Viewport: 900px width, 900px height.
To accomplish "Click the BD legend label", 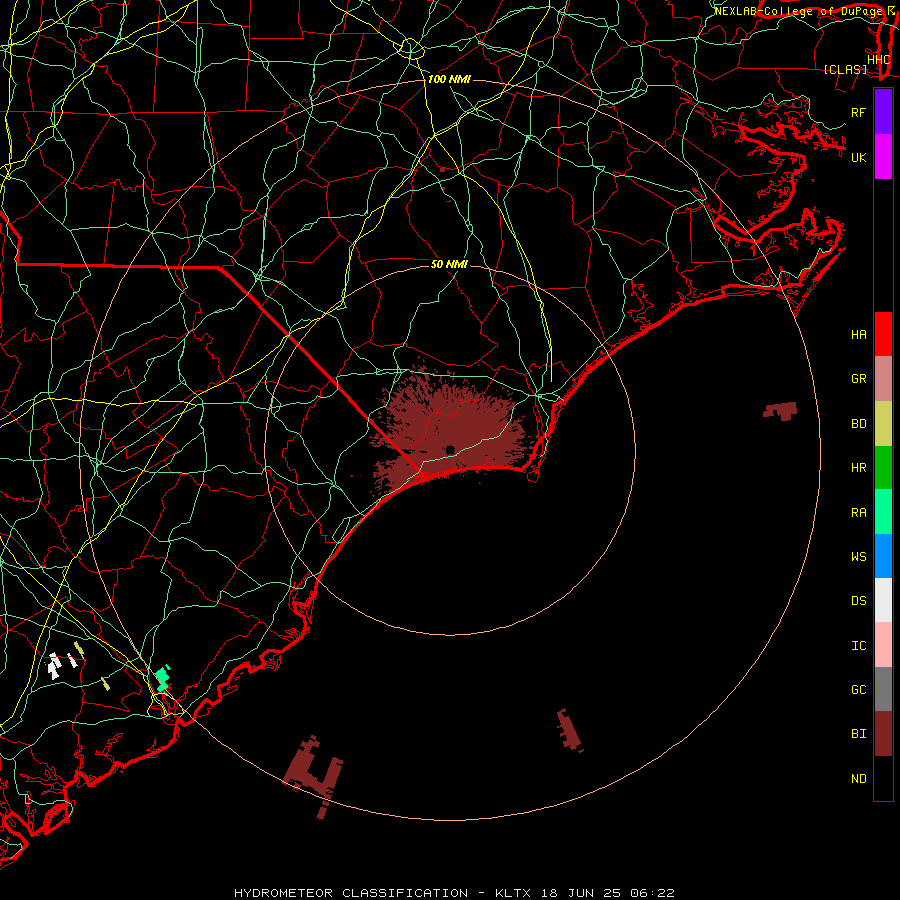I will pos(858,424).
